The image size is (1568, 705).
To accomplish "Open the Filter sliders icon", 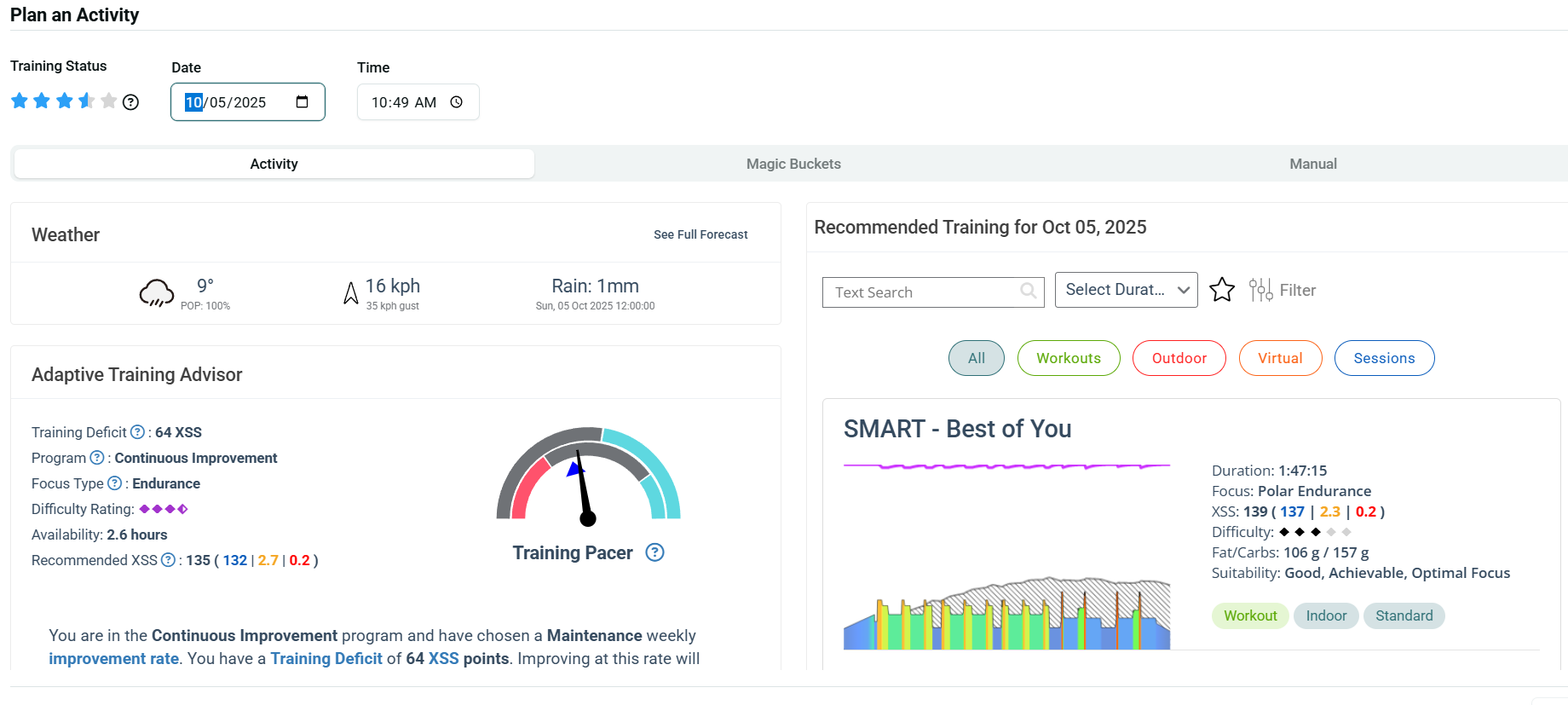I will [x=1260, y=290].
